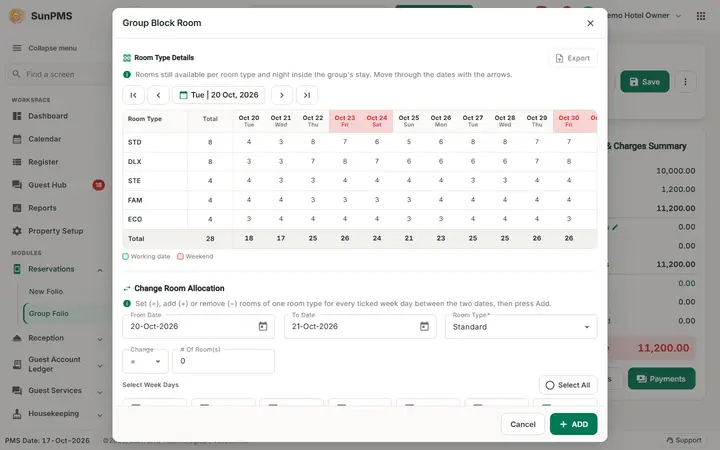Click the Oct 24 Sat column header
This screenshot has height=450, width=720.
(377, 121)
